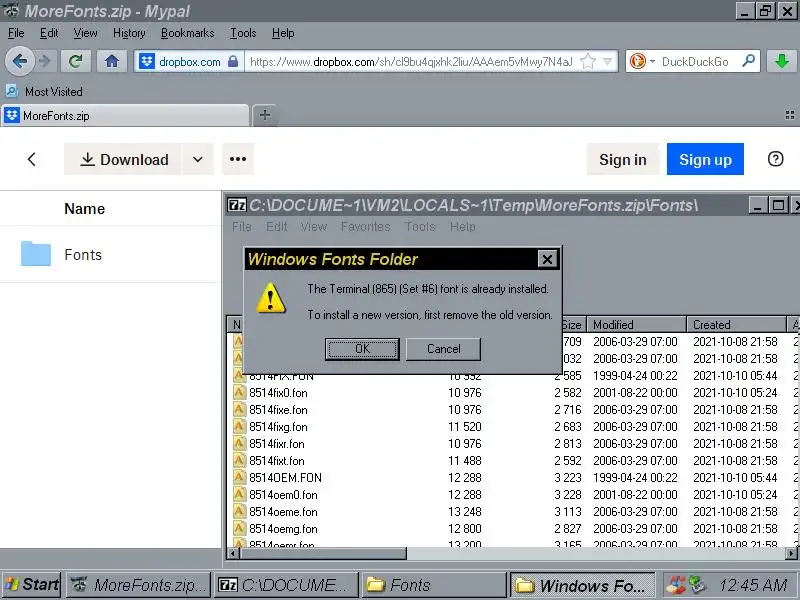
Task: Open the browser Help menu
Action: (x=283, y=33)
